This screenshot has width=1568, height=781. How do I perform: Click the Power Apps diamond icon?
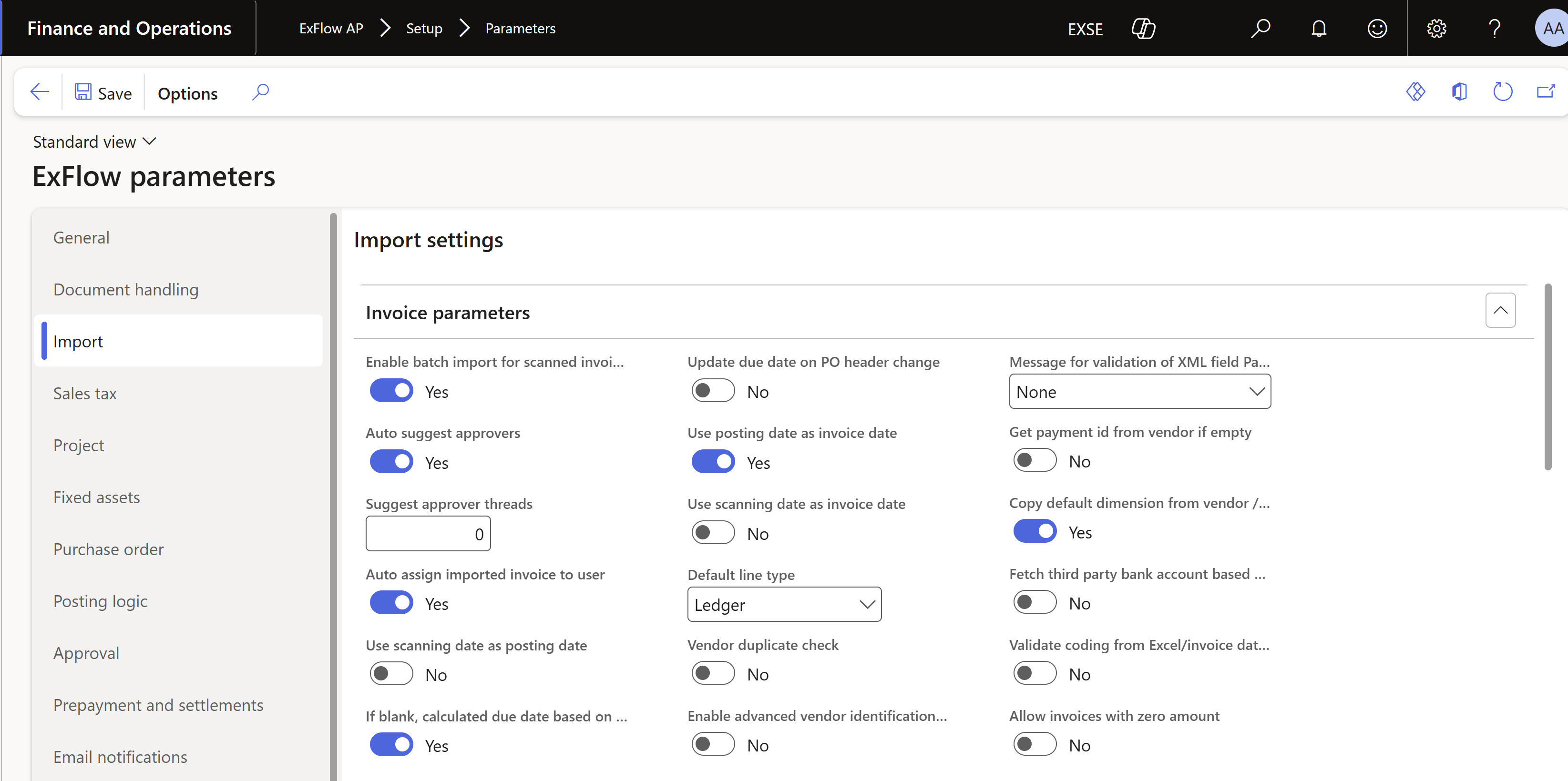click(1416, 92)
